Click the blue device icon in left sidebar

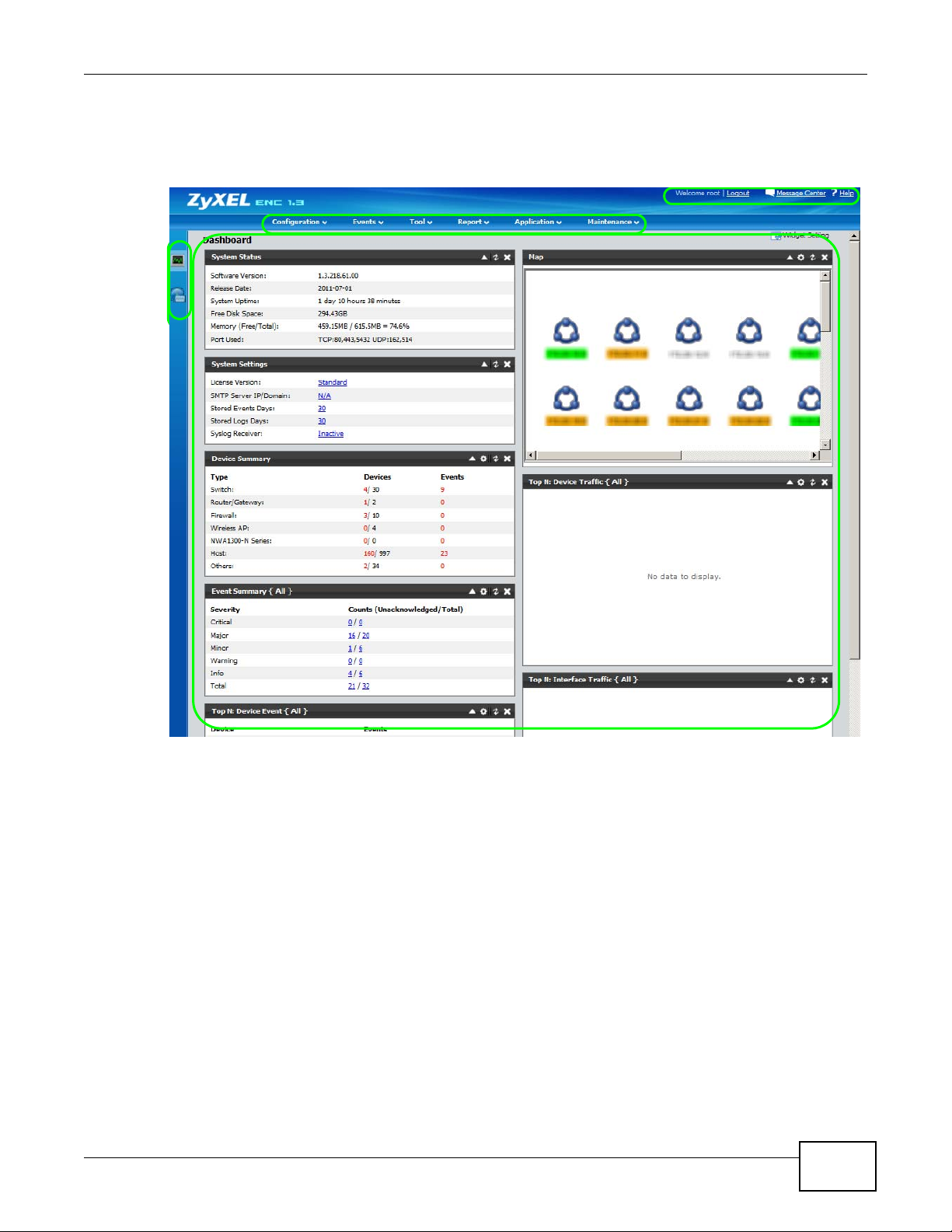pos(178,295)
